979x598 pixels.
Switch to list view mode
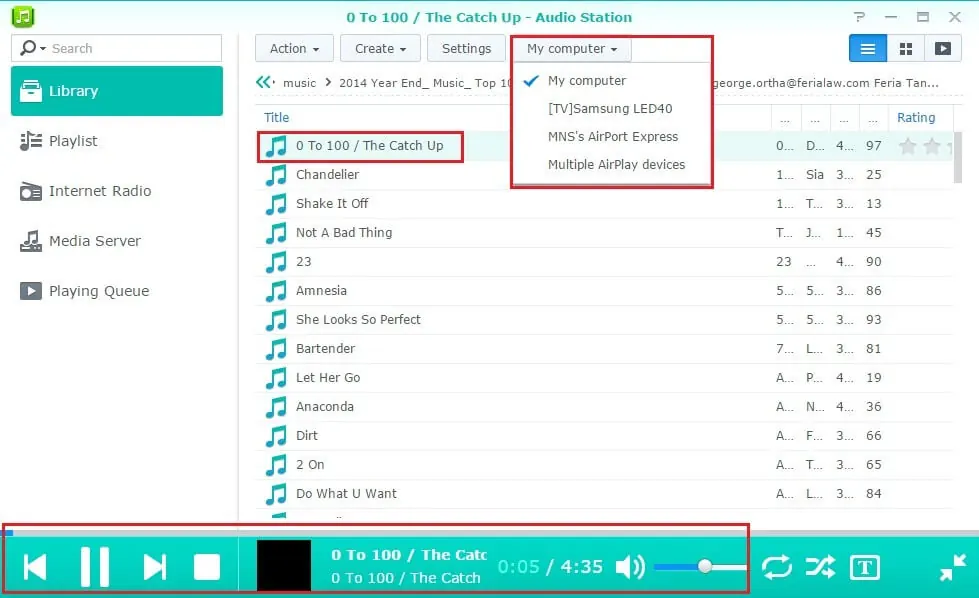[866, 47]
